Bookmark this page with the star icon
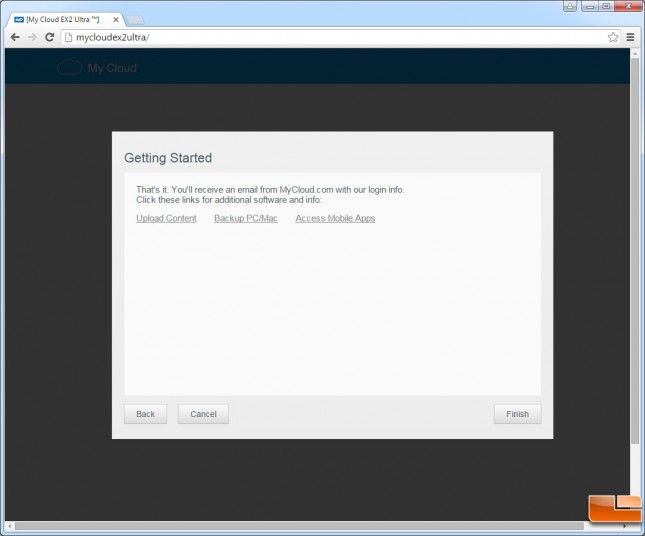645x536 pixels. (x=613, y=37)
